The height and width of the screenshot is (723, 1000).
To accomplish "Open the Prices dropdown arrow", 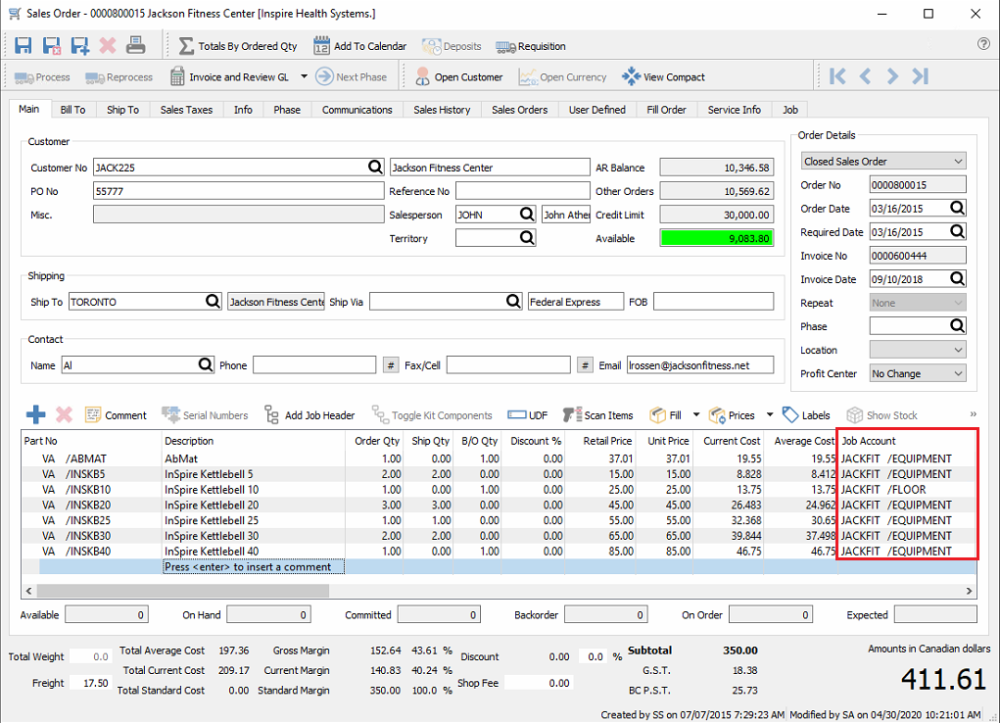I will (x=769, y=415).
